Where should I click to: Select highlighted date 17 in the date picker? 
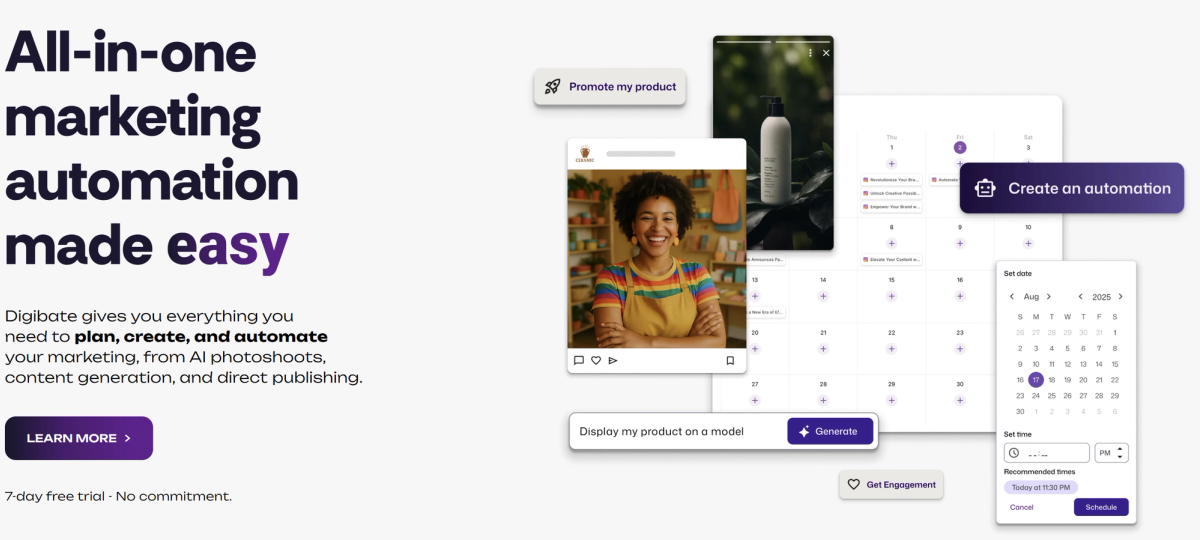point(1036,380)
